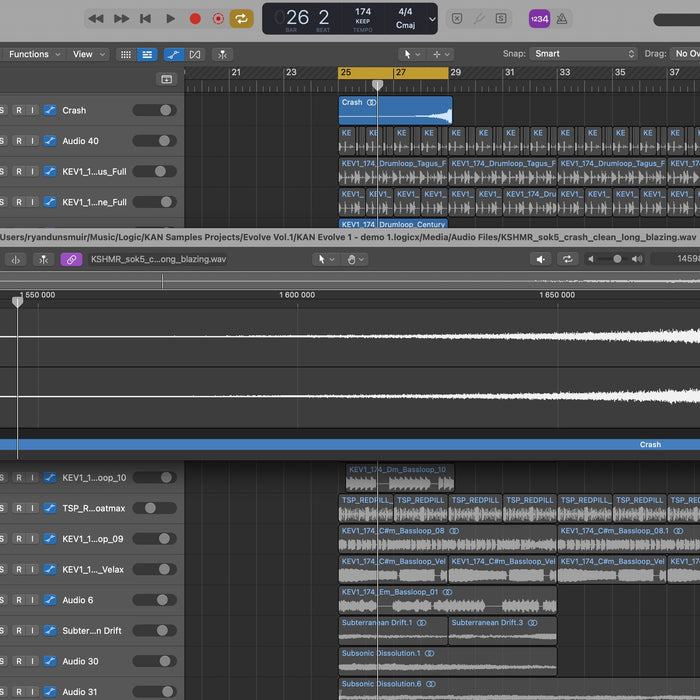Click the Audio 30 track automation icon
Viewport: 700px width, 700px height.
[x=50, y=661]
